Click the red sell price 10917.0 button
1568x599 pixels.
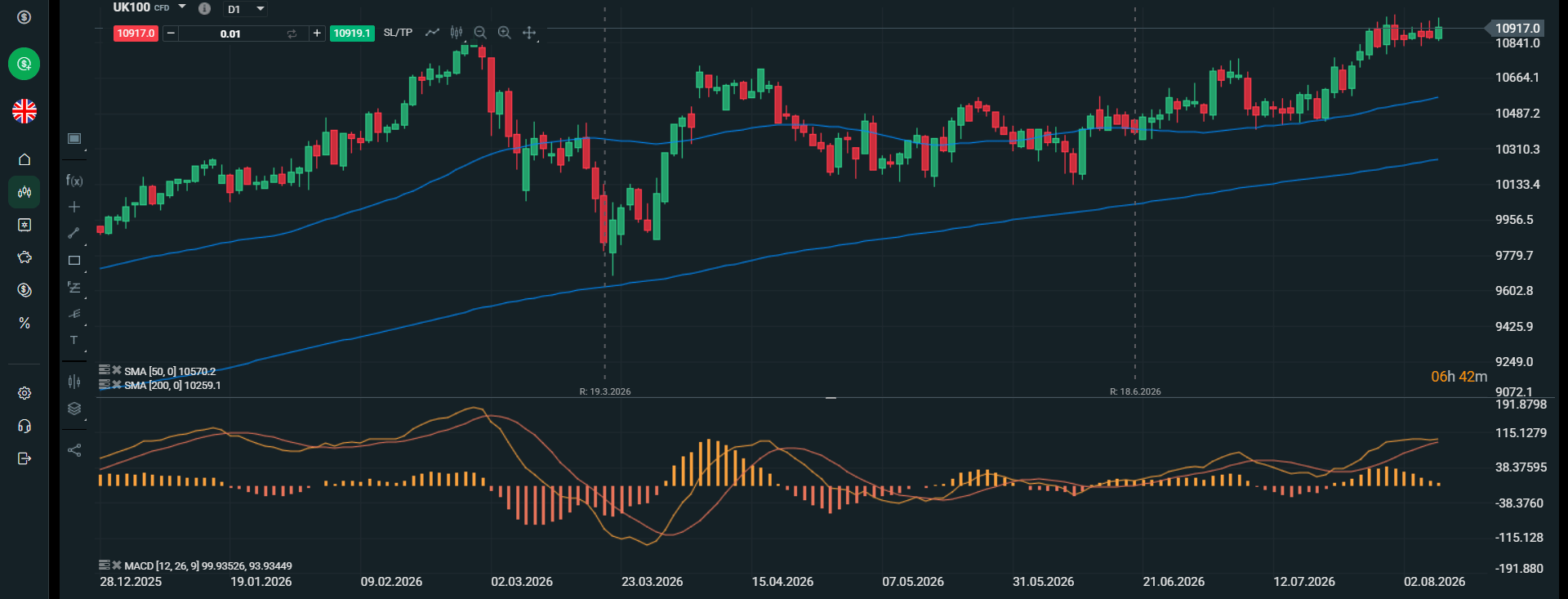[136, 34]
